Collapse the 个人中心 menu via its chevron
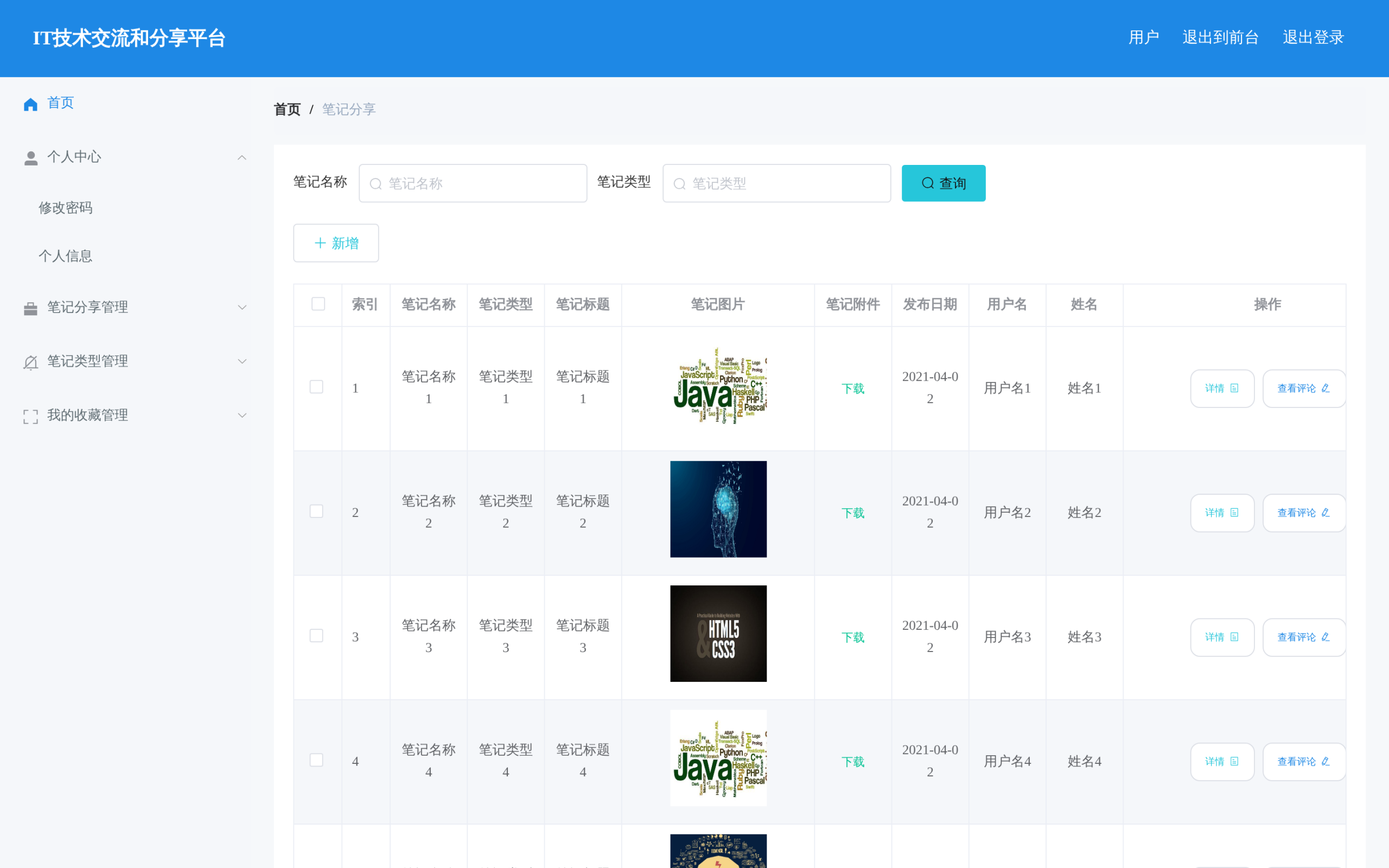The height and width of the screenshot is (868, 1389). click(242, 157)
